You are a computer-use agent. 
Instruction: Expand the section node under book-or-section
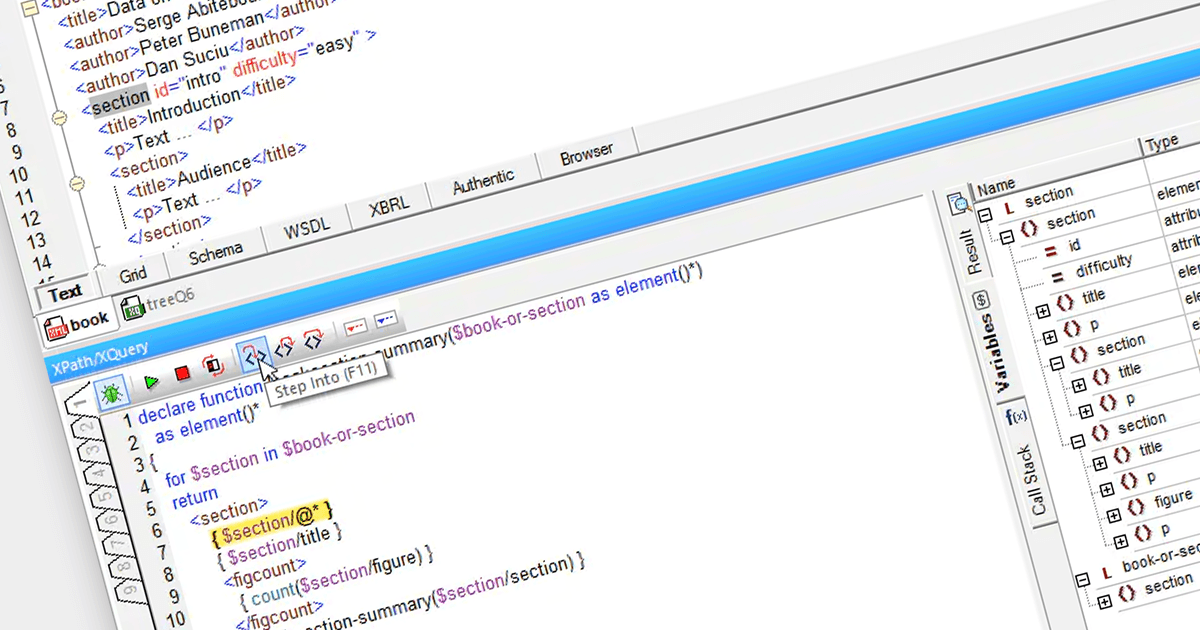pyautogui.click(x=1105, y=601)
